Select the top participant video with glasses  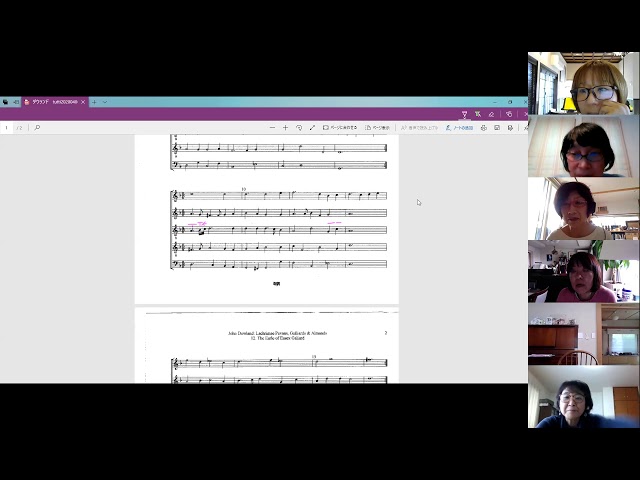click(584, 83)
